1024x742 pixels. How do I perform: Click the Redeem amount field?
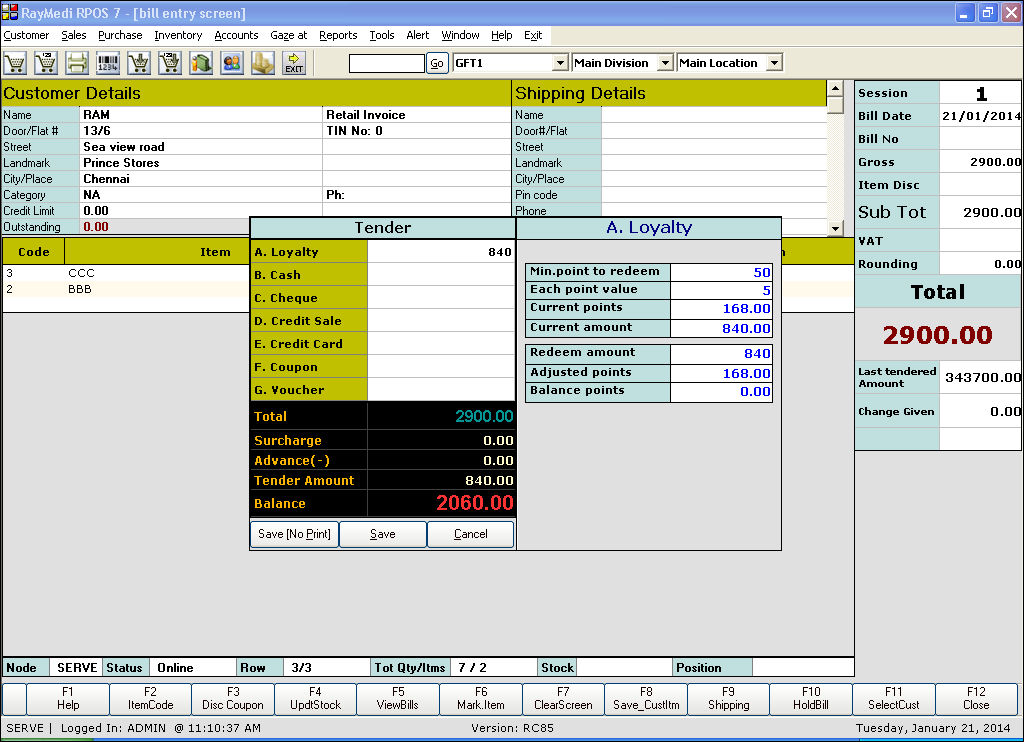(721, 353)
